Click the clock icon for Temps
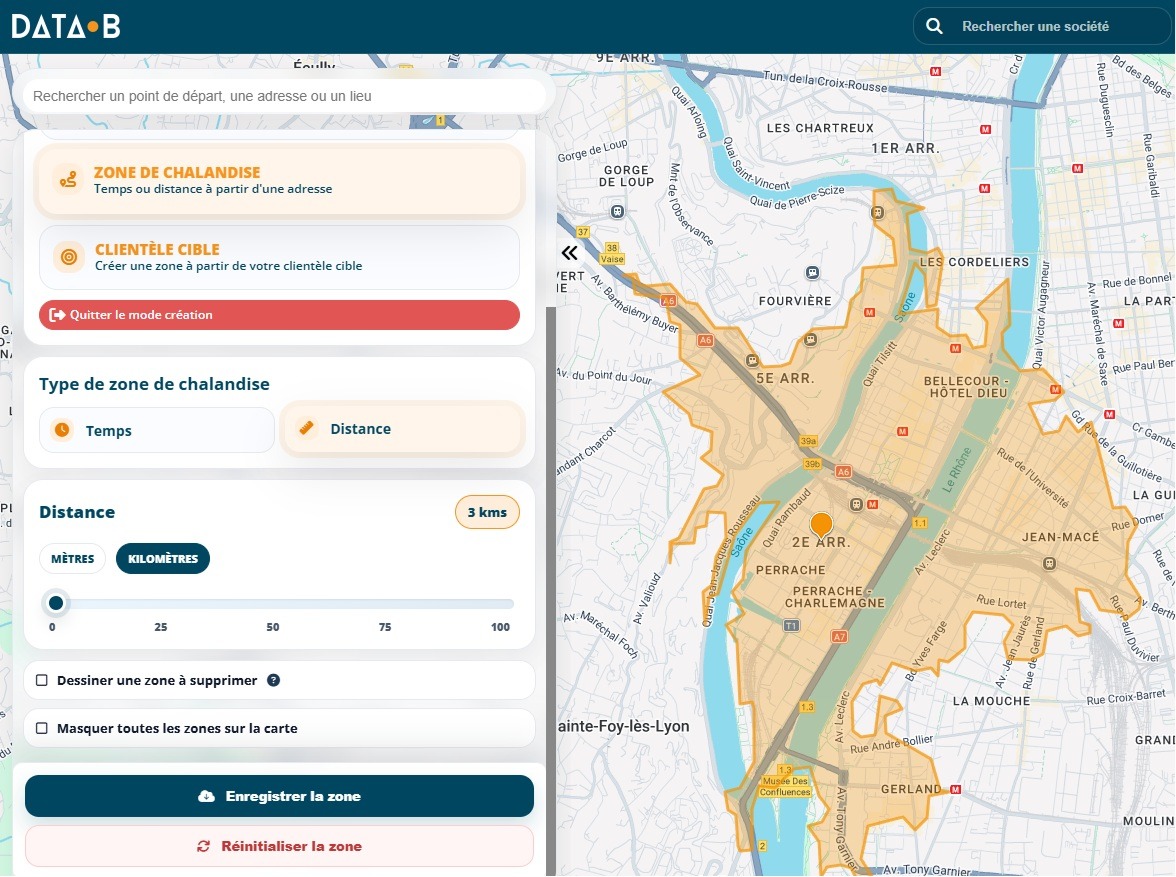1176x877 pixels. coord(62,430)
